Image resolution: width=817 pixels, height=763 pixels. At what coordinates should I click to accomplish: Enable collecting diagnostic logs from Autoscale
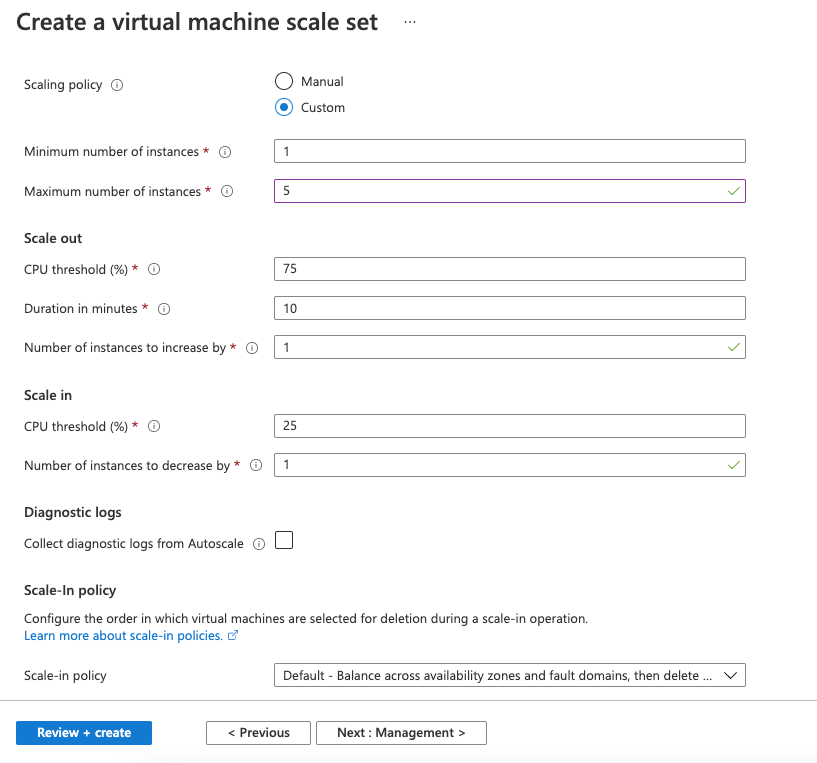(284, 541)
